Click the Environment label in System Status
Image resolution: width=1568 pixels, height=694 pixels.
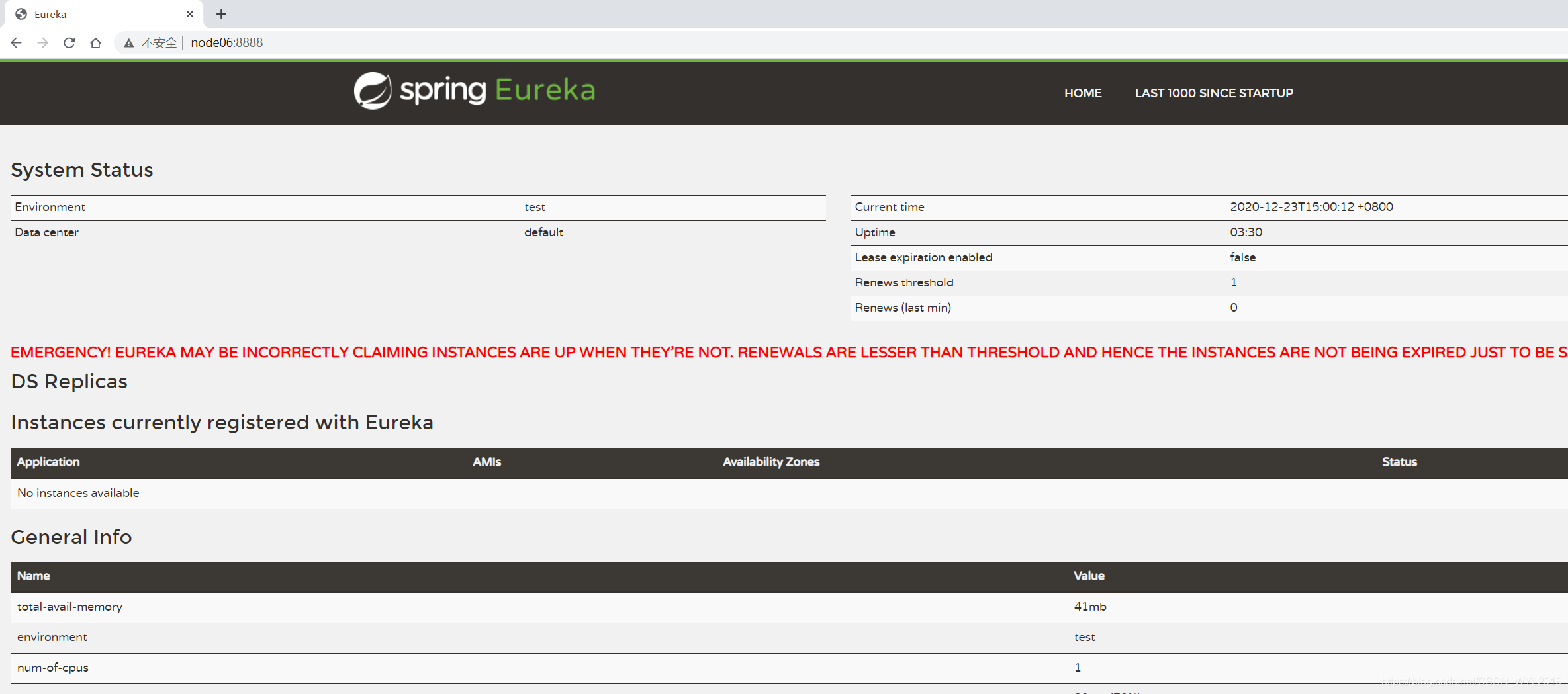click(x=50, y=207)
